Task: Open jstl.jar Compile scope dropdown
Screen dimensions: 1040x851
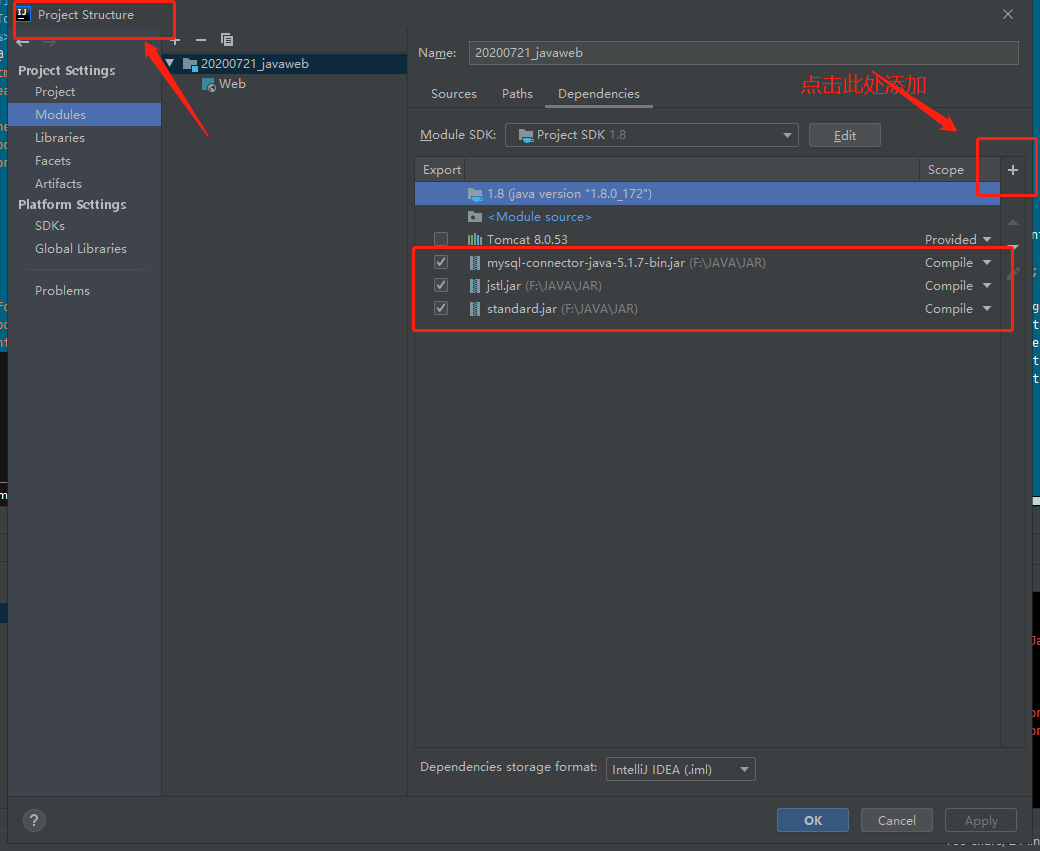Action: [x=987, y=286]
